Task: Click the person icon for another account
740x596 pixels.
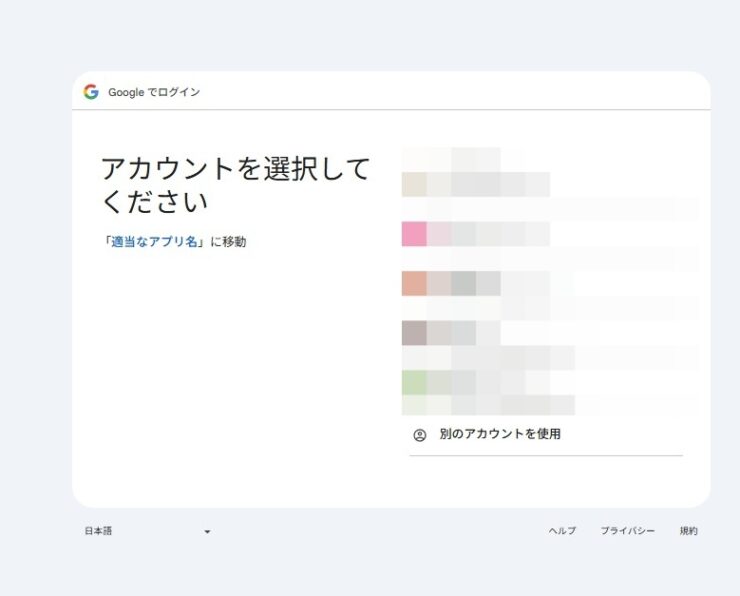Action: (420, 435)
